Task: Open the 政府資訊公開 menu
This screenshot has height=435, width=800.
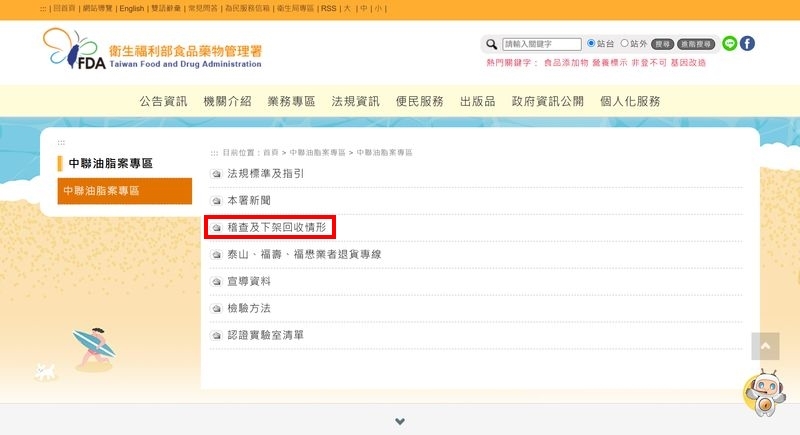Action: [547, 101]
